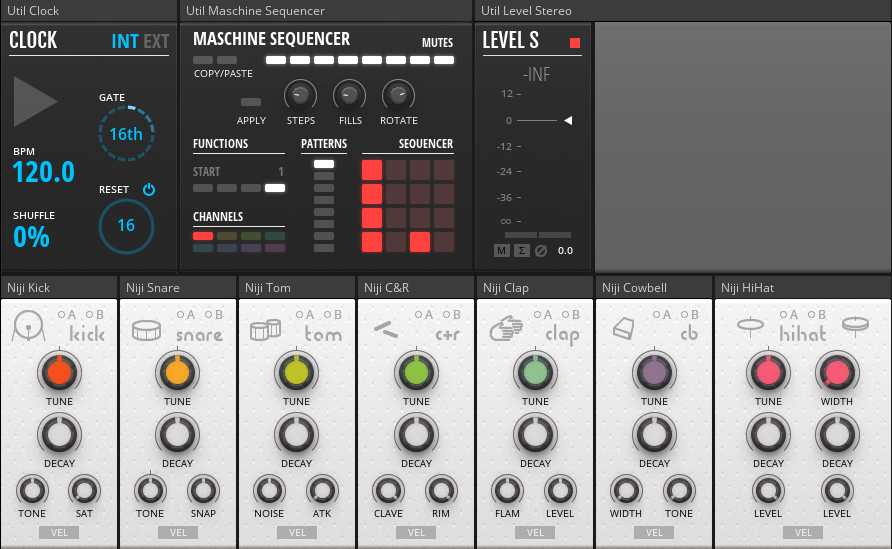This screenshot has width=892, height=549.
Task: Click the Rotate knob
Action: pyautogui.click(x=398, y=96)
